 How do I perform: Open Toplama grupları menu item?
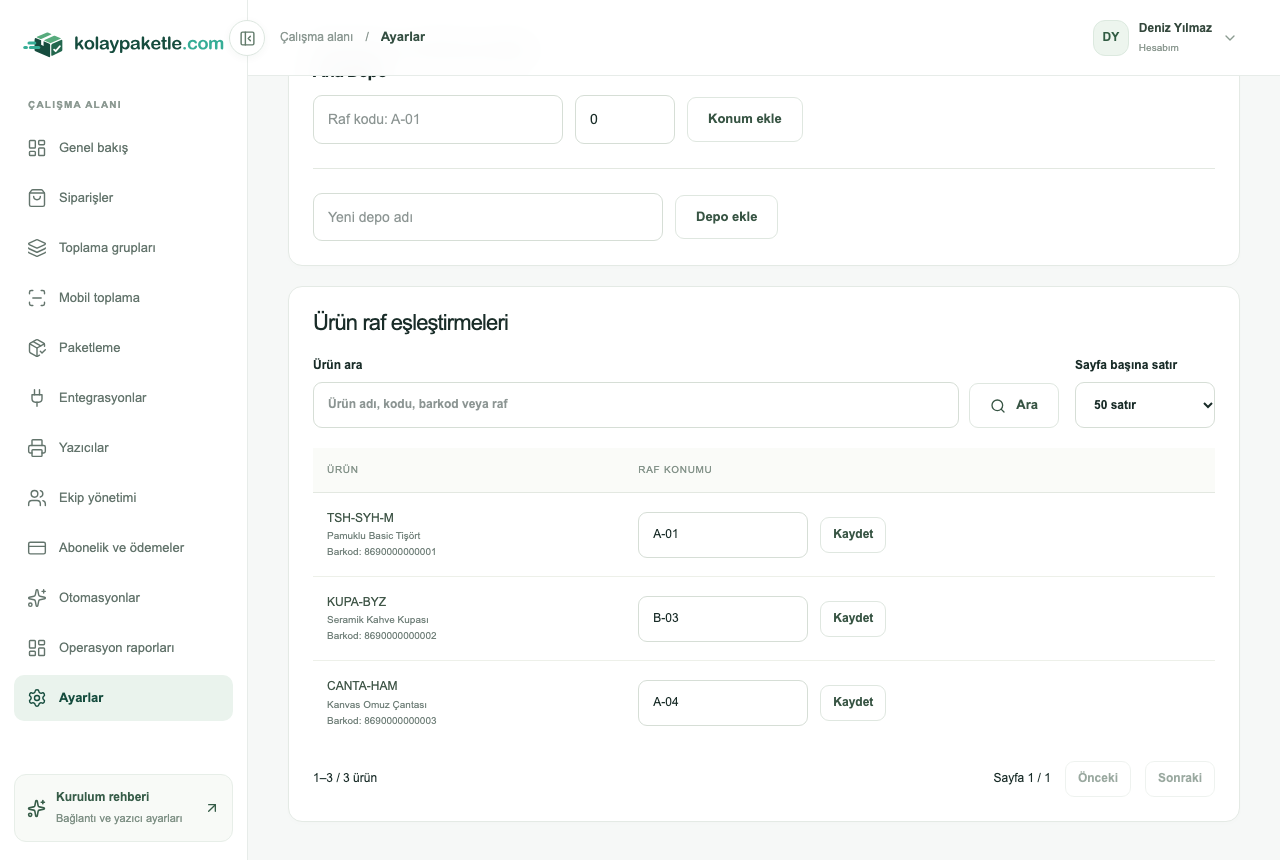123,248
